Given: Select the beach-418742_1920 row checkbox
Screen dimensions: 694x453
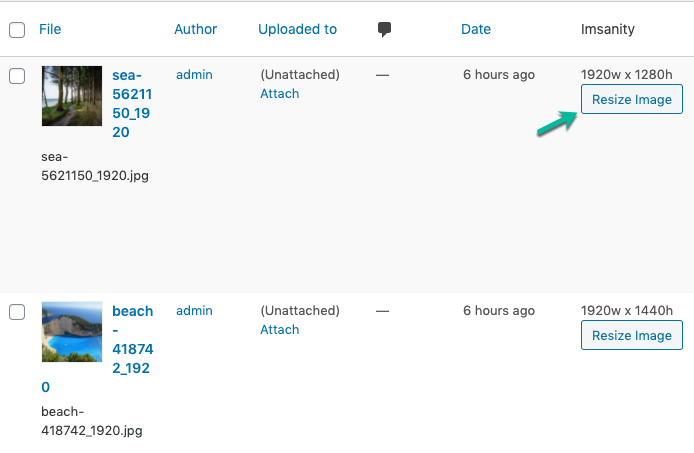Looking at the screenshot, I should 17,312.
